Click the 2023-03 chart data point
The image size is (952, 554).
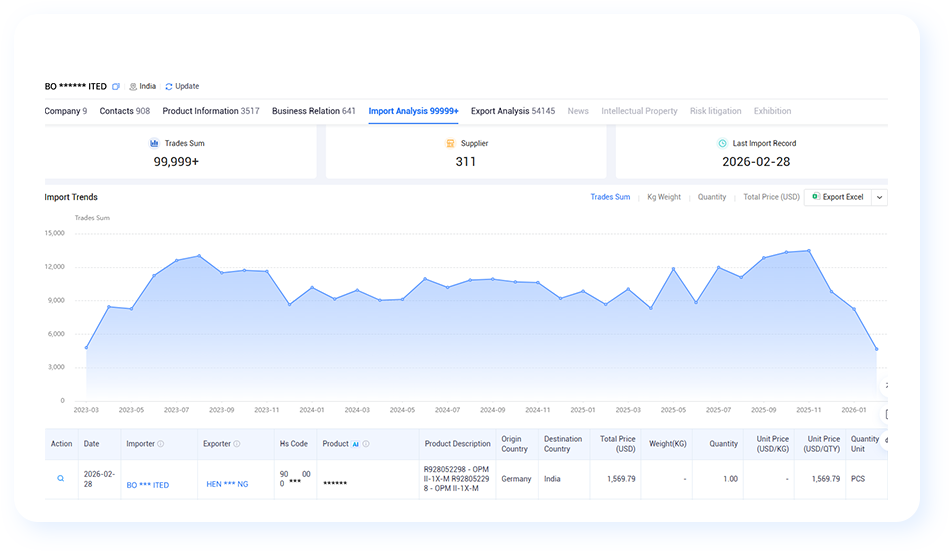86,348
